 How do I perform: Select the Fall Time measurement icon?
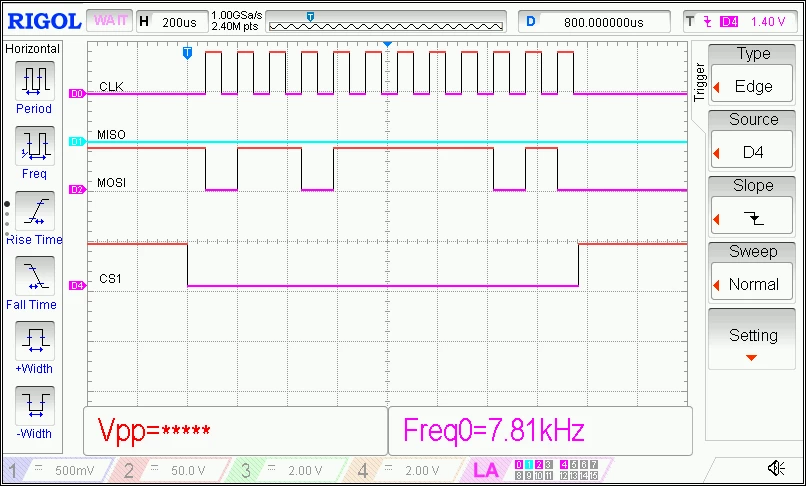pyautogui.click(x=34, y=276)
